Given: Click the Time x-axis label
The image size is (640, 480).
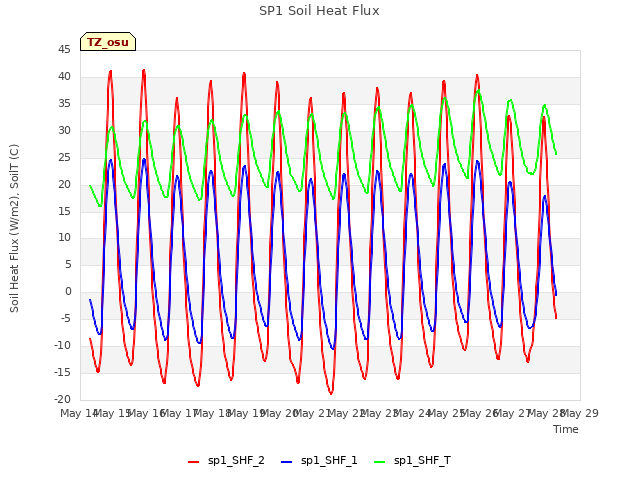Looking at the screenshot, I should point(566,429).
